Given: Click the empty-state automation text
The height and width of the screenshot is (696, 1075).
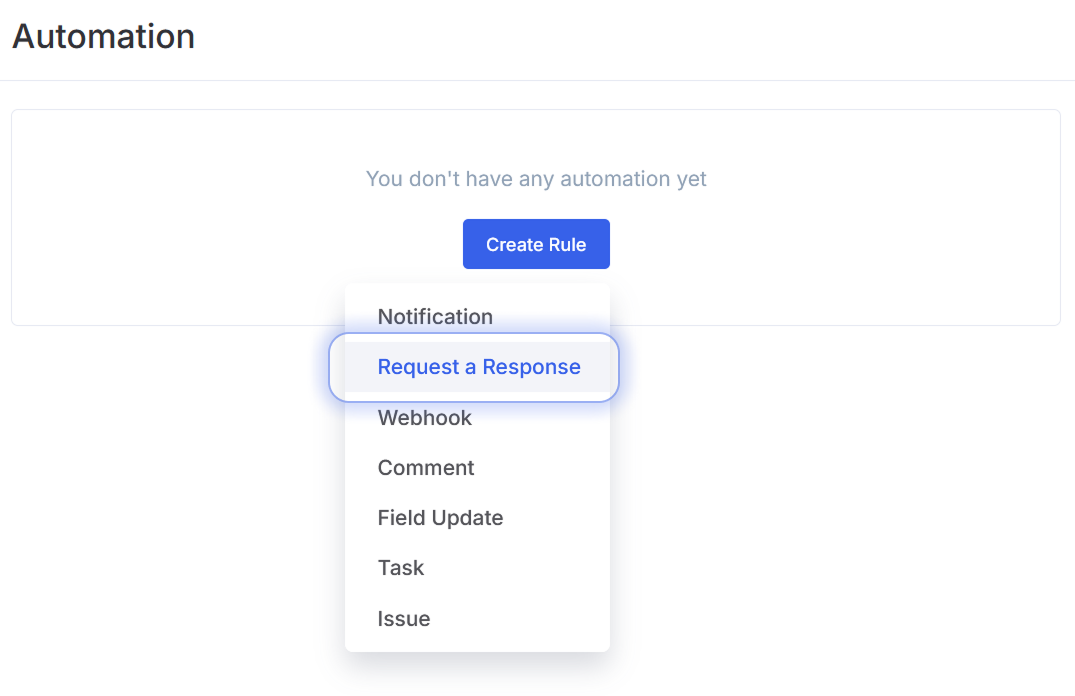Looking at the screenshot, I should click(536, 179).
